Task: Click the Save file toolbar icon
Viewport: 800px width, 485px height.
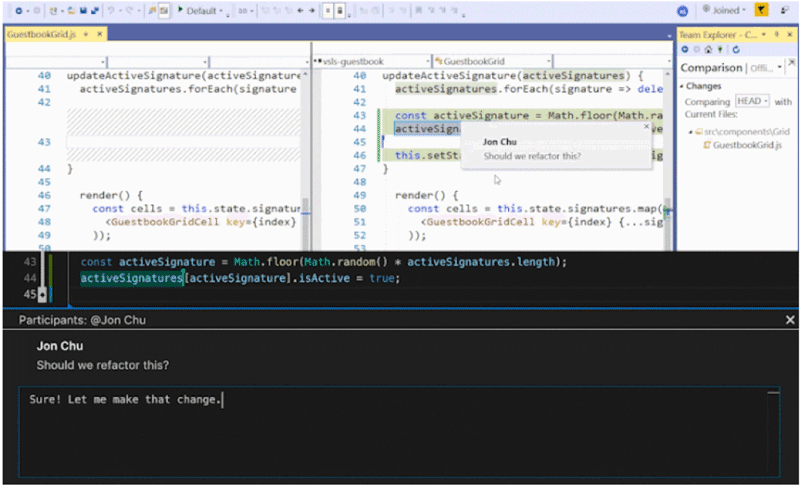Action: [83, 11]
